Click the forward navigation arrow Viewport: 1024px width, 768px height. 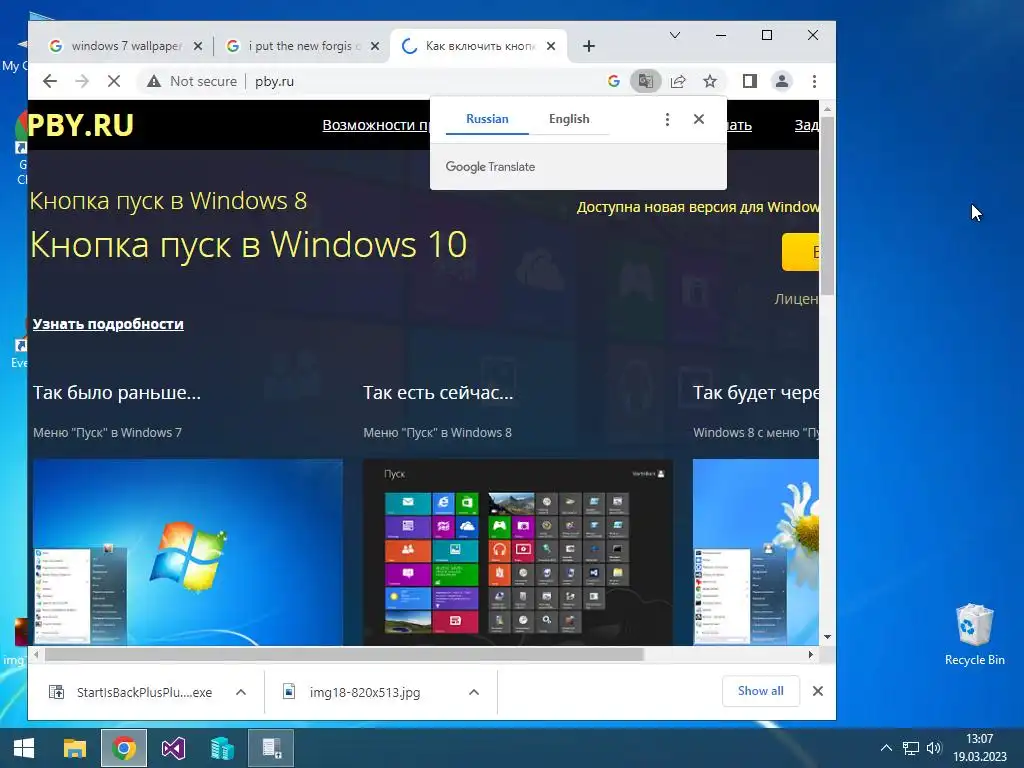pyautogui.click(x=82, y=81)
